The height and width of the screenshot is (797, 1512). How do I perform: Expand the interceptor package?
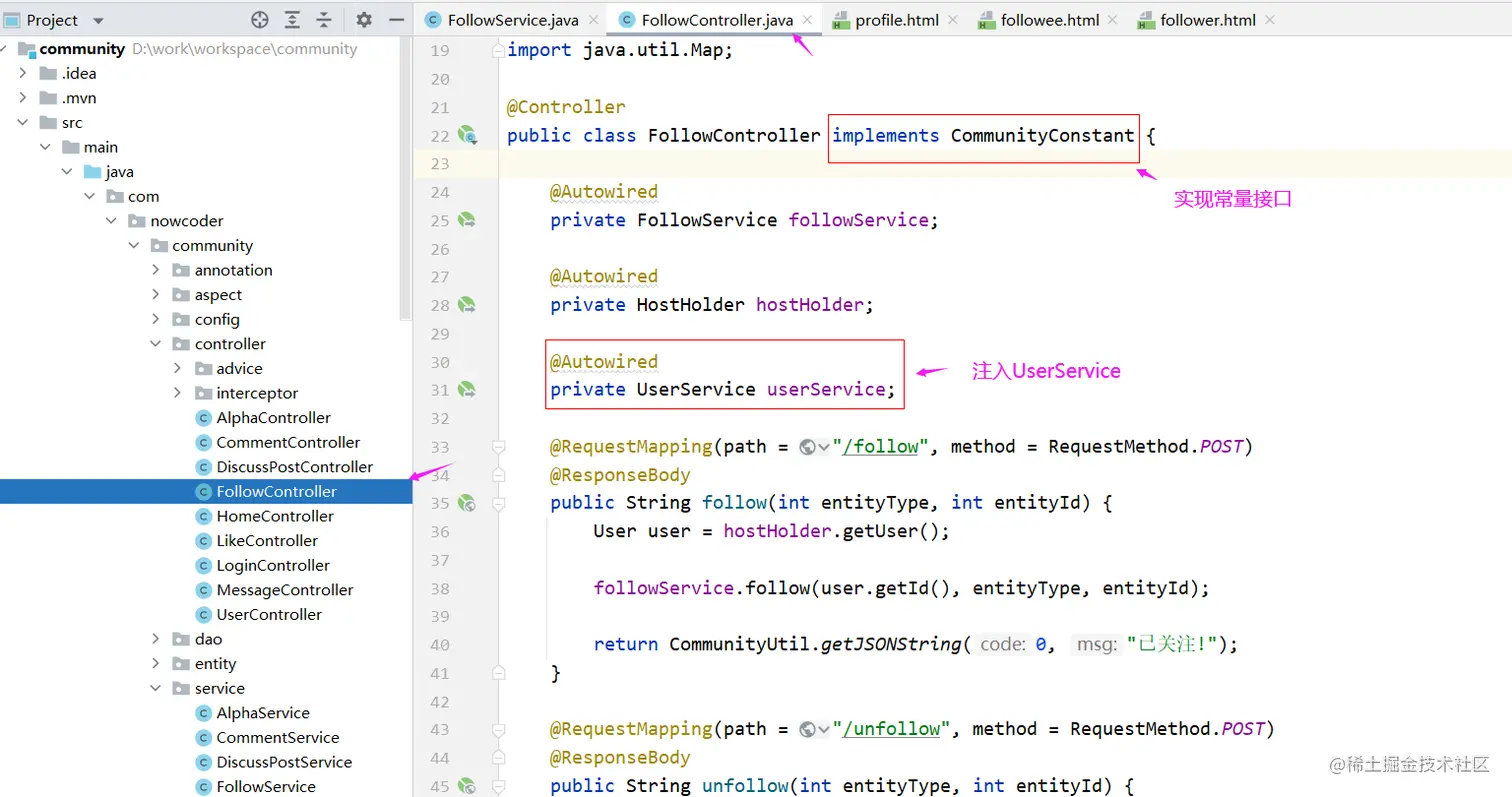tap(177, 393)
